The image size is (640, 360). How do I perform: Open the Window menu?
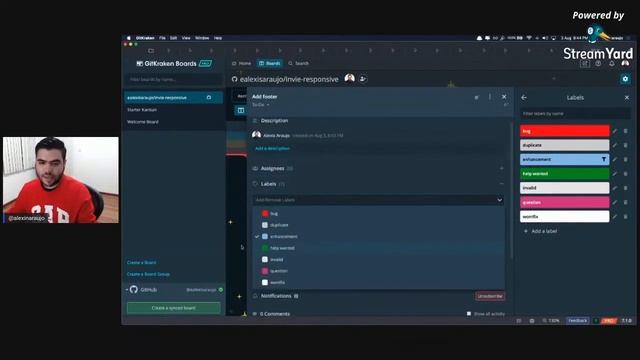click(202, 38)
